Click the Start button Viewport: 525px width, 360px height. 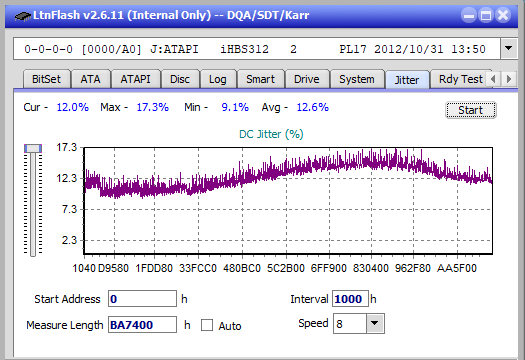click(x=471, y=110)
